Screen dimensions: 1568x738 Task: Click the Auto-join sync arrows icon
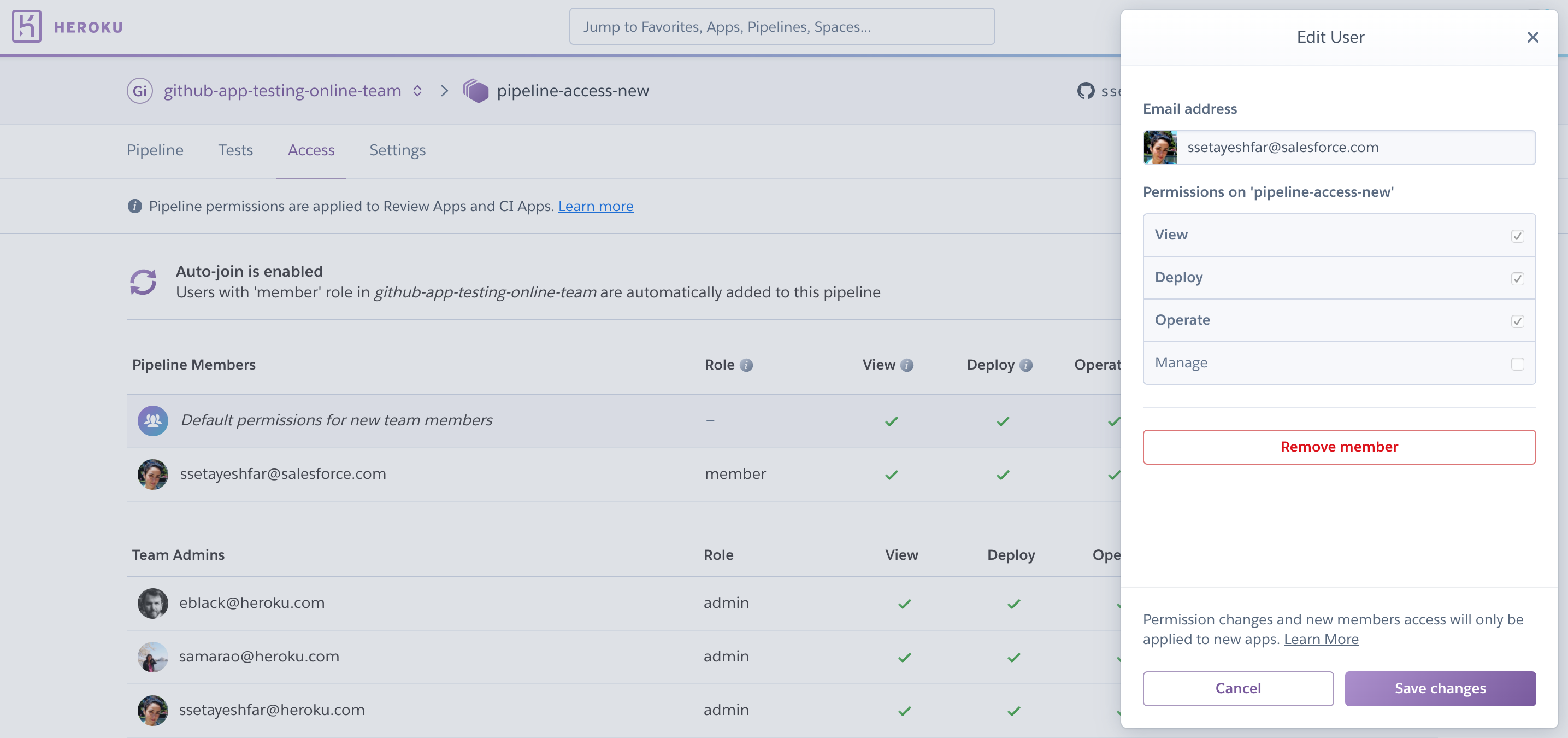point(143,282)
